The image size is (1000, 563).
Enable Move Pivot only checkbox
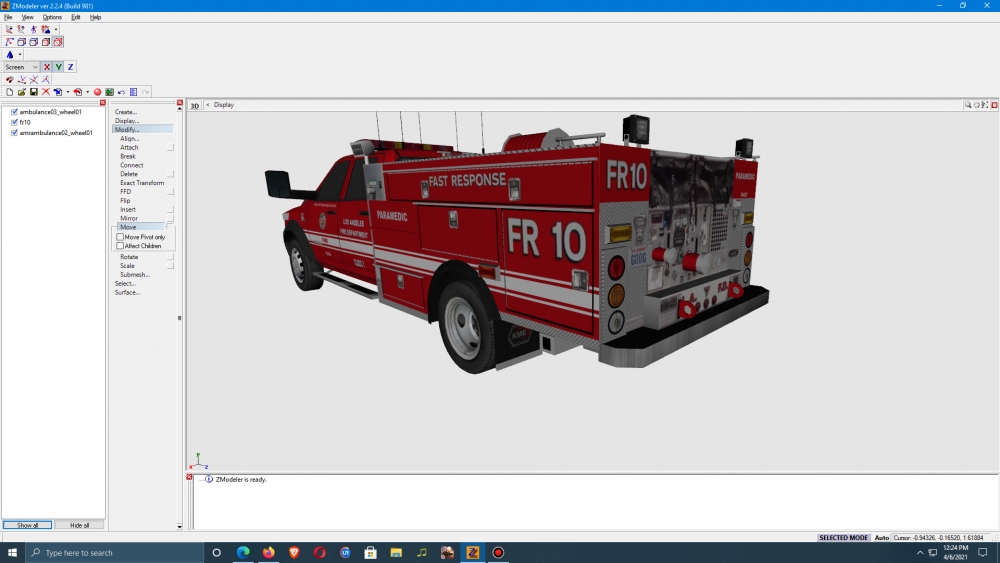click(x=120, y=237)
